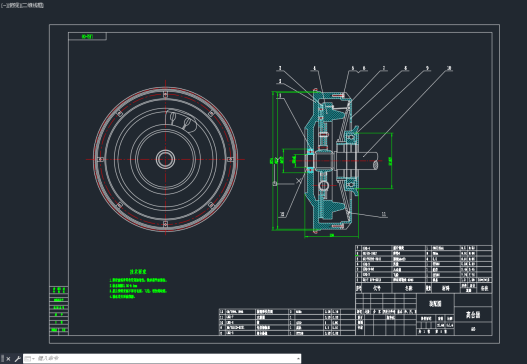
Task: Select the green vertical dimension right of the section
Action: tap(391, 161)
